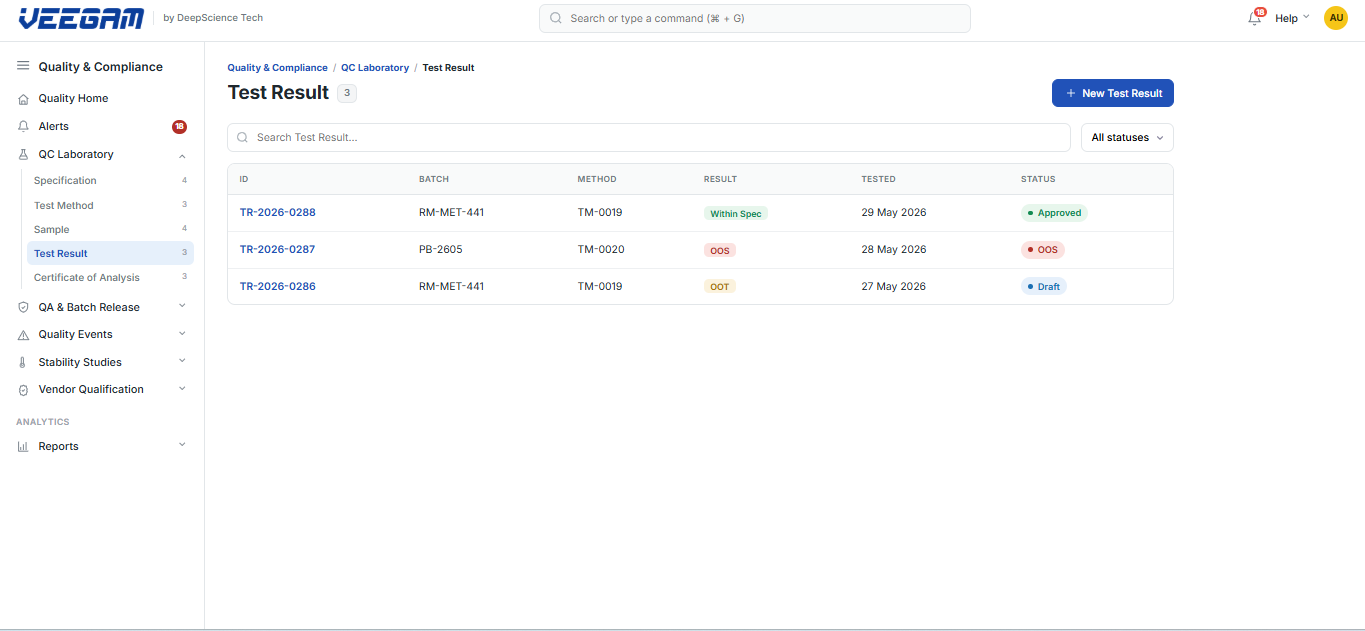1365x631 pixels.
Task: Click the 27 May 2026 tested date
Action: (894, 287)
